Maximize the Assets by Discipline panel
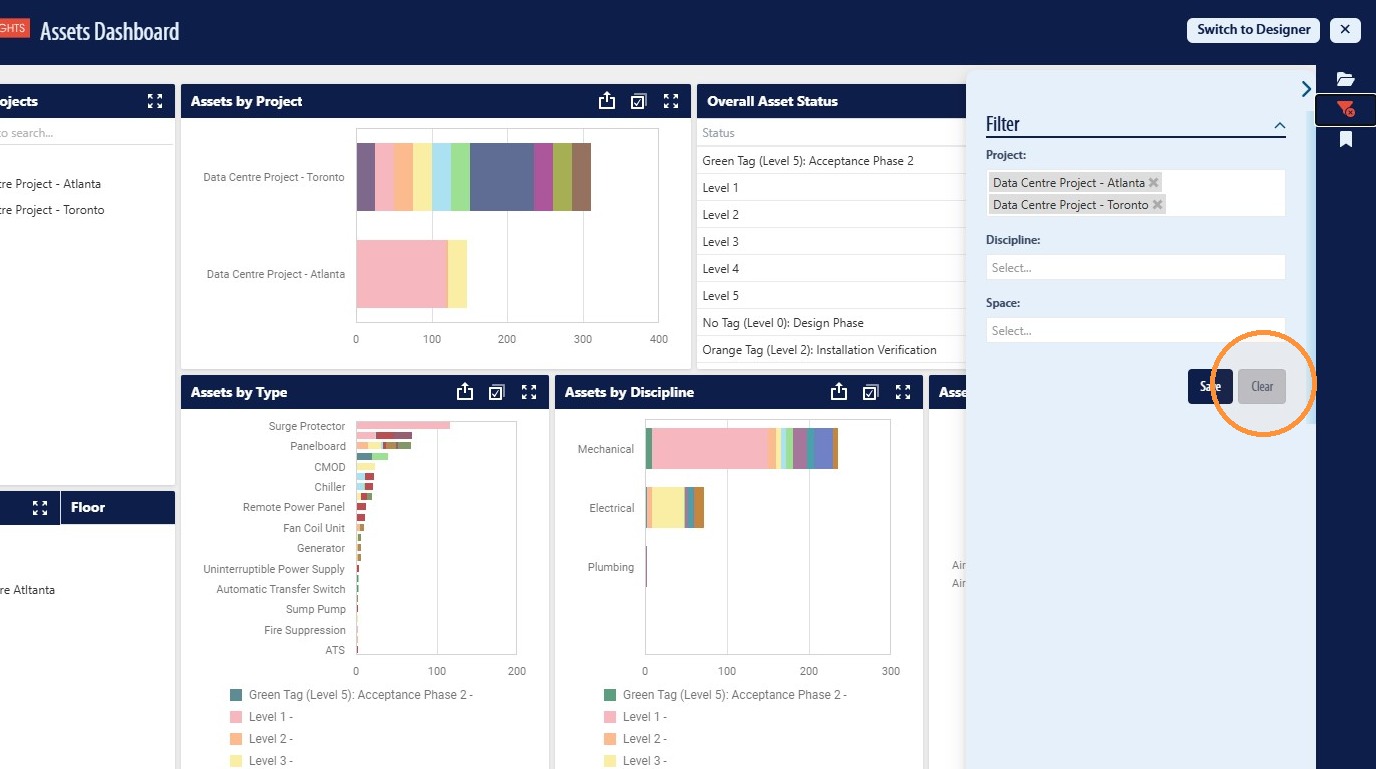The image size is (1376, 769). [903, 392]
